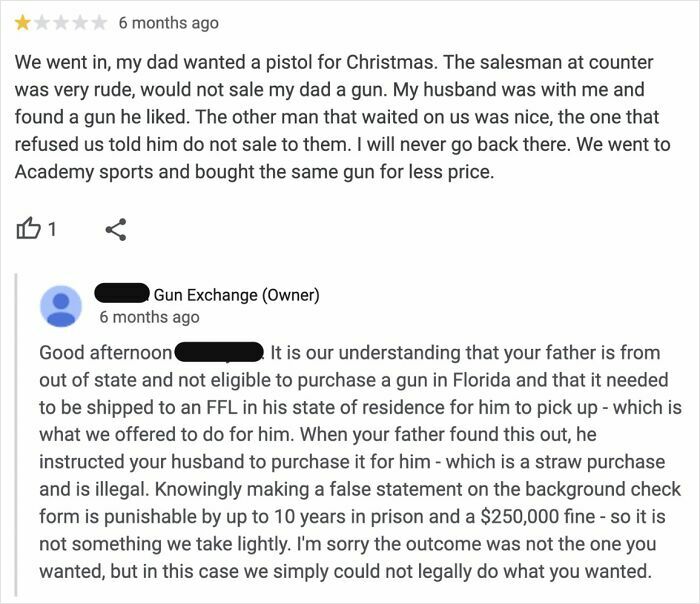The image size is (700, 604).
Task: Click the 'Good afternoon' greeting in reply
Action: click(x=105, y=353)
